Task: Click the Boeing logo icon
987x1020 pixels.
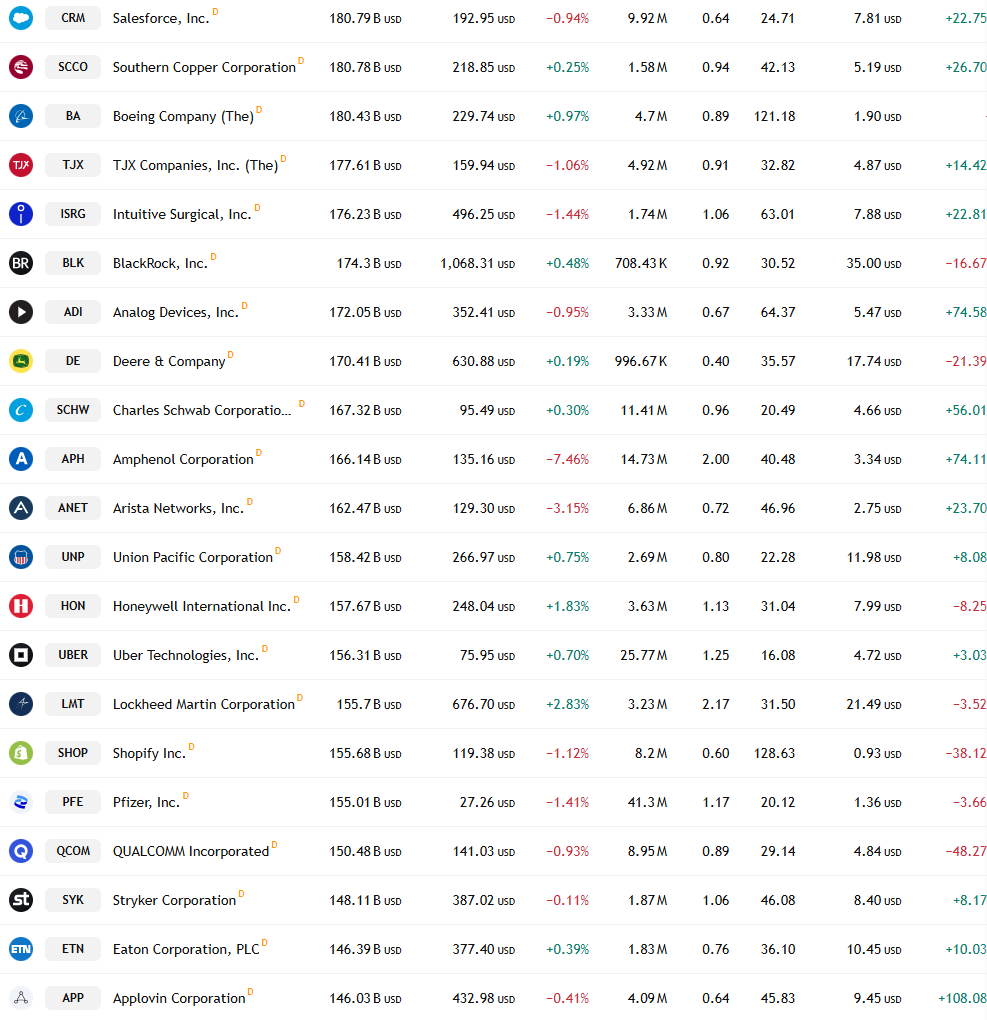Action: click(21, 116)
